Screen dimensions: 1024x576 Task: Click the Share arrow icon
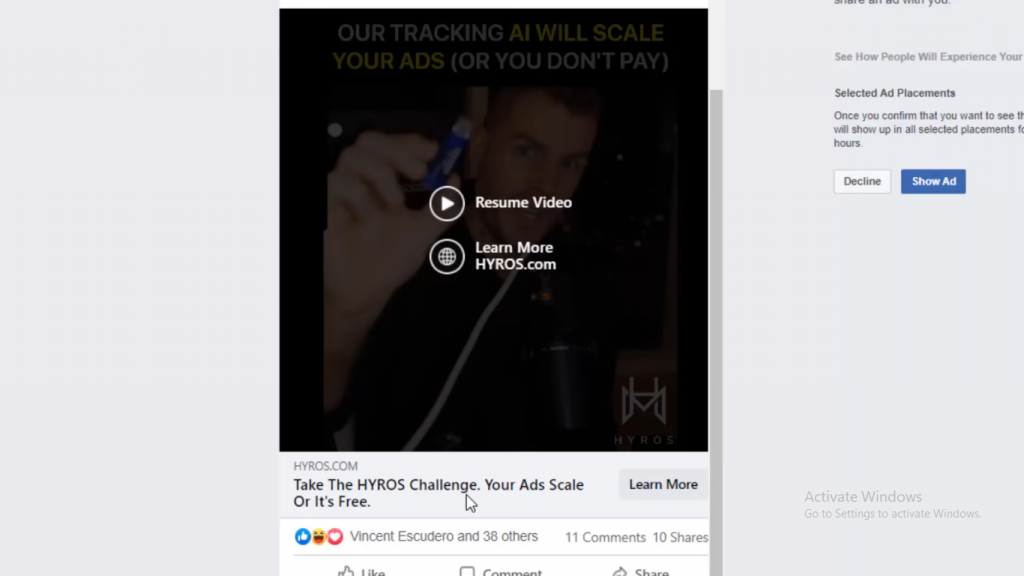click(x=619, y=572)
